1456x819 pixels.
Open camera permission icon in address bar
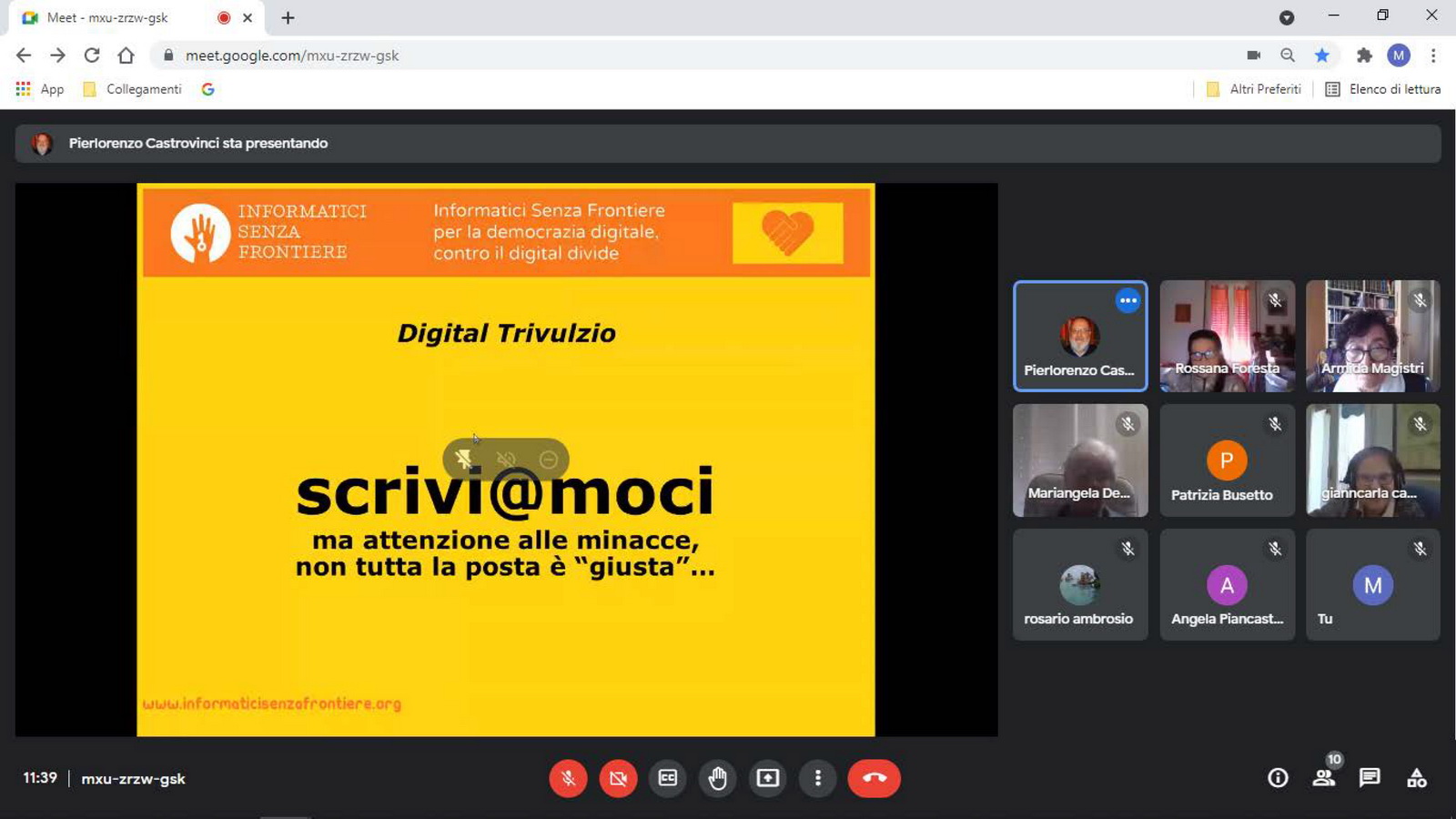pos(1253,56)
